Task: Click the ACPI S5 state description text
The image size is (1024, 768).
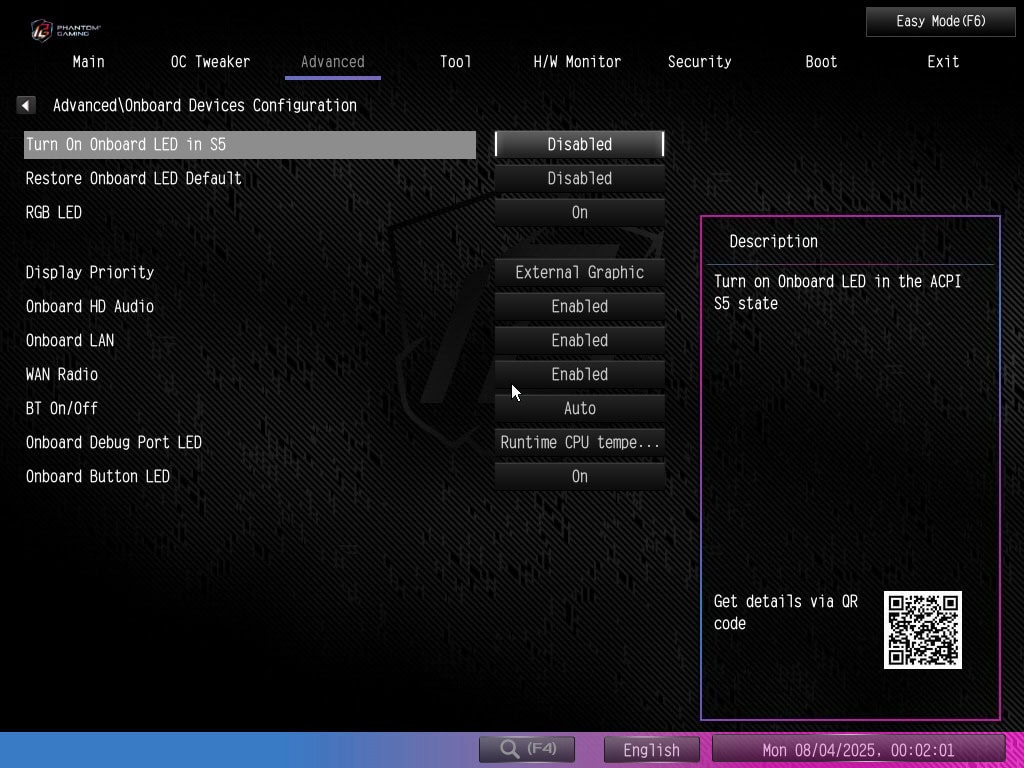Action: point(837,292)
